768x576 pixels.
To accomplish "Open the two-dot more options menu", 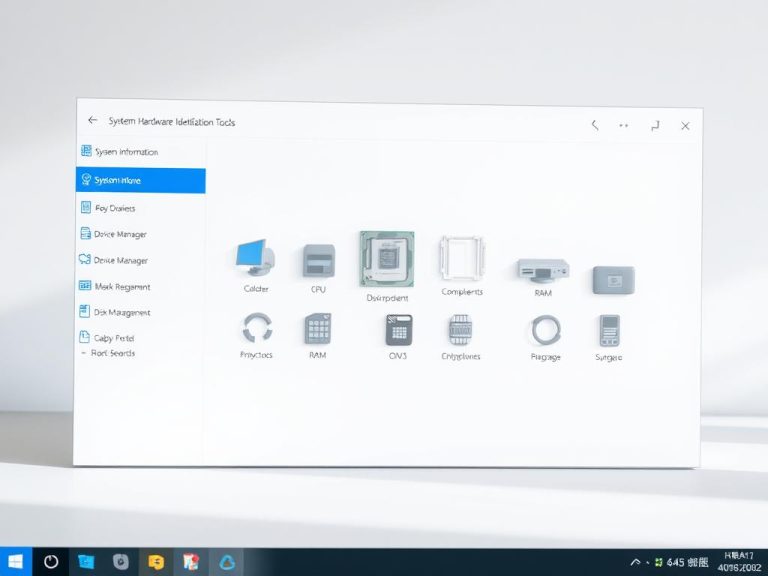I will point(624,126).
